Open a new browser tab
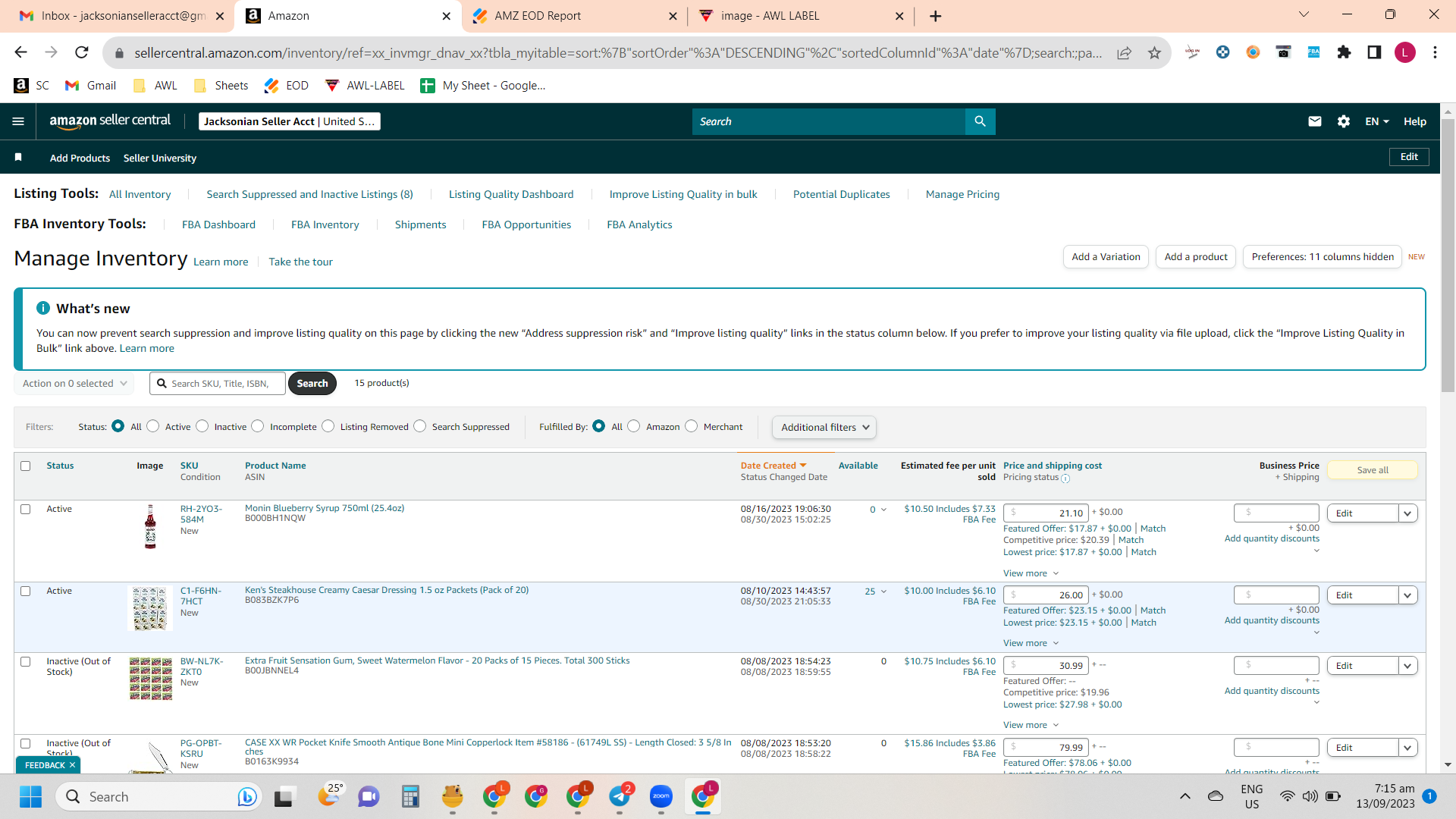The image size is (1456, 819). tap(936, 16)
